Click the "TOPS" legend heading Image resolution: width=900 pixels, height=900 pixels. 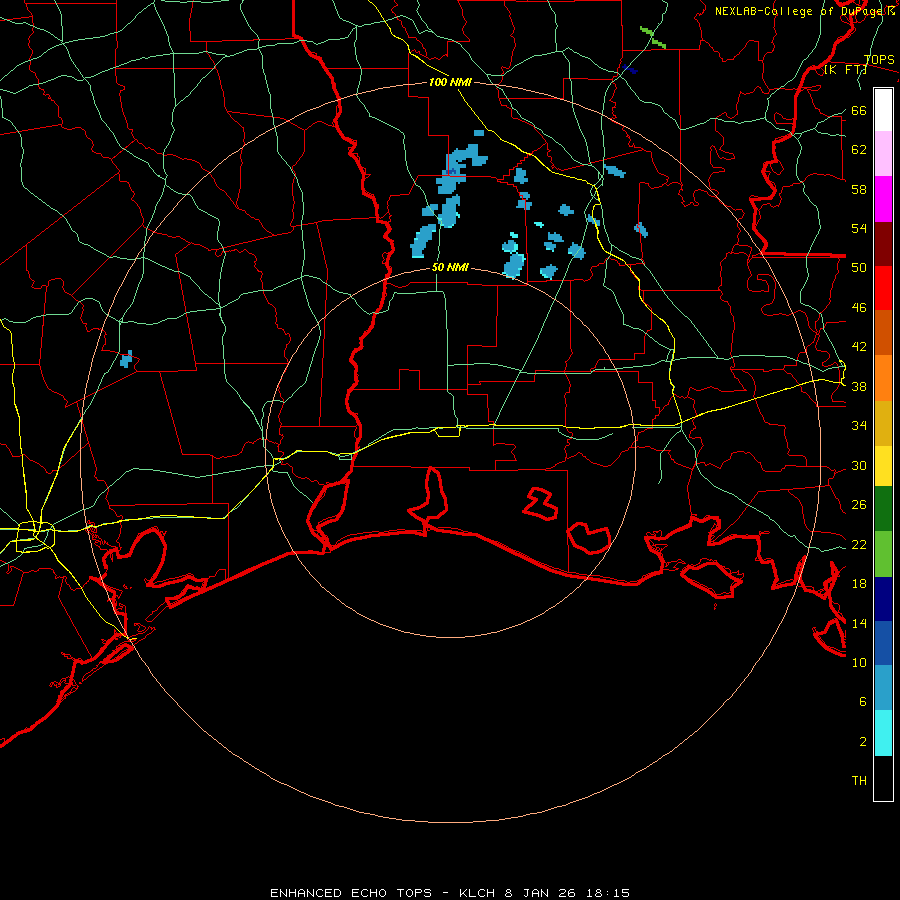[x=879, y=59]
